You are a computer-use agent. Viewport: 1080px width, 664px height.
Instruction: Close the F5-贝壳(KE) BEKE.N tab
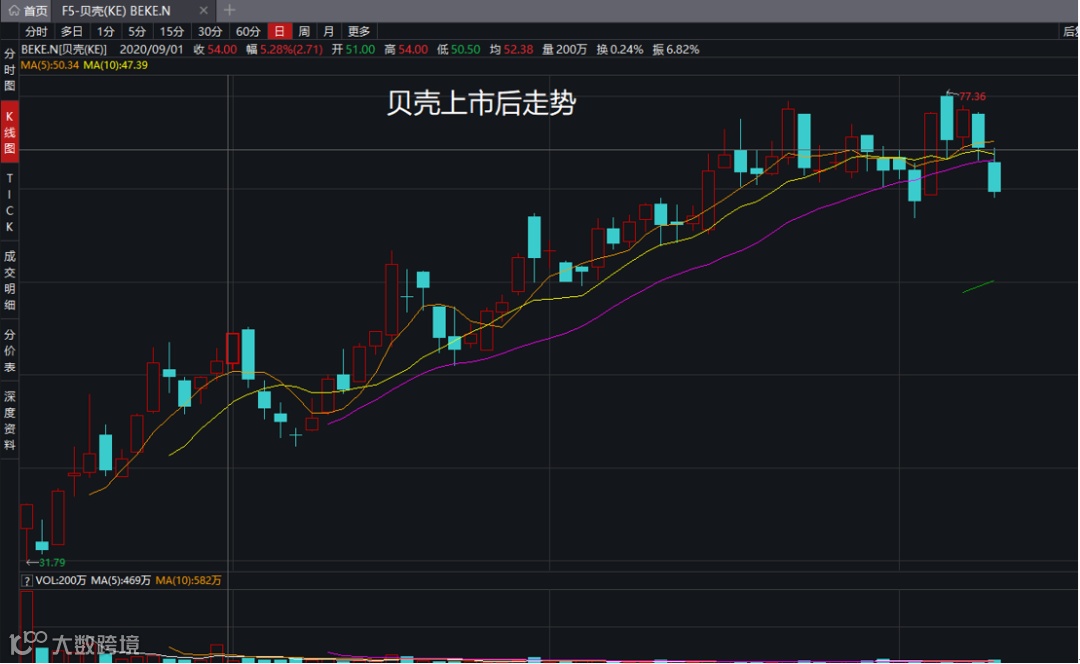click(203, 10)
